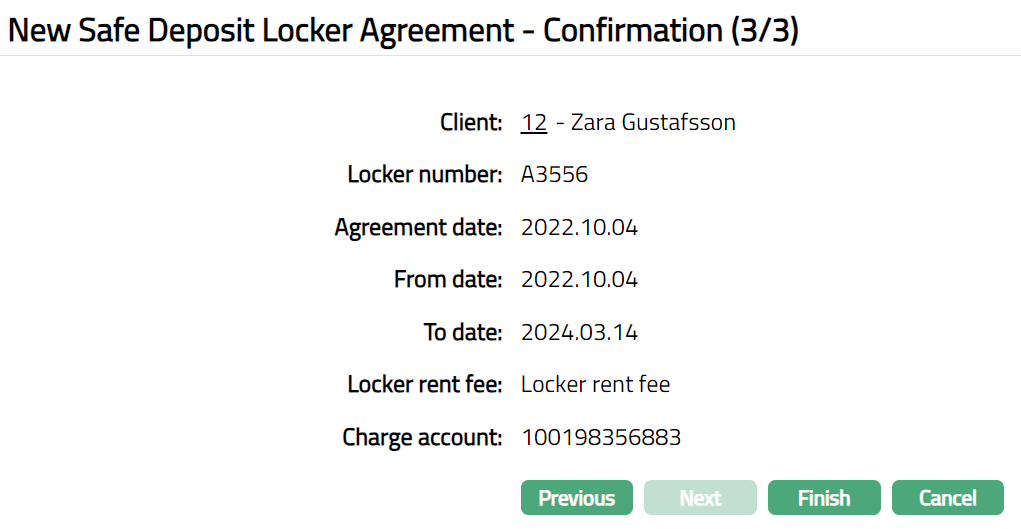Click the disabled Next button
Screen dimensions: 1021x529
click(x=700, y=498)
